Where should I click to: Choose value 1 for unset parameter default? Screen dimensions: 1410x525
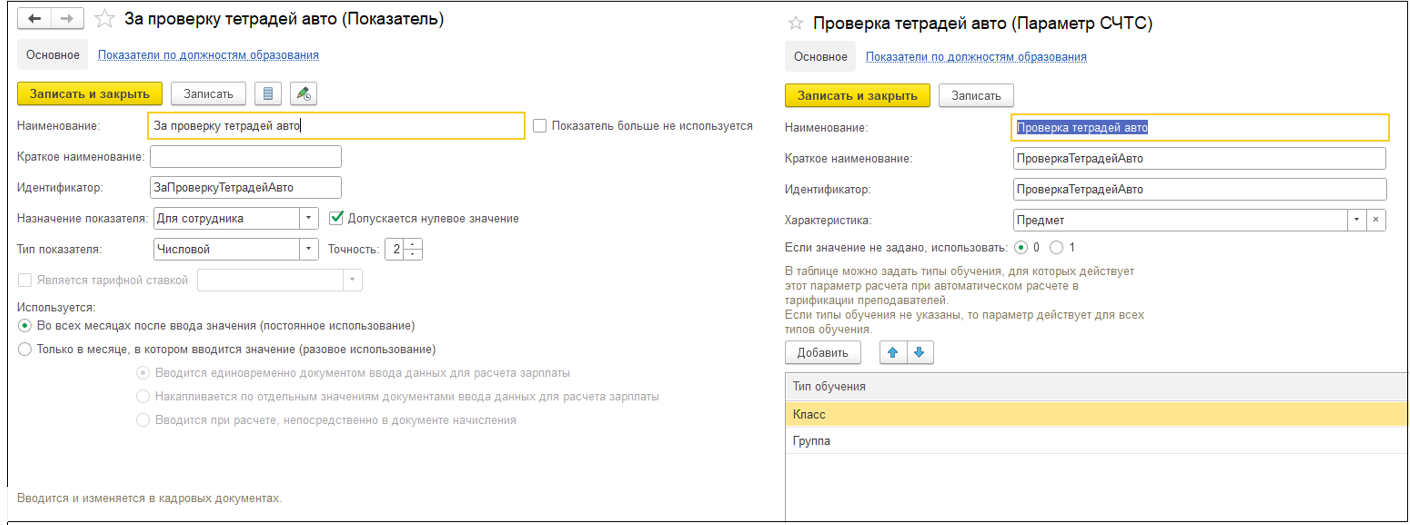point(1056,247)
